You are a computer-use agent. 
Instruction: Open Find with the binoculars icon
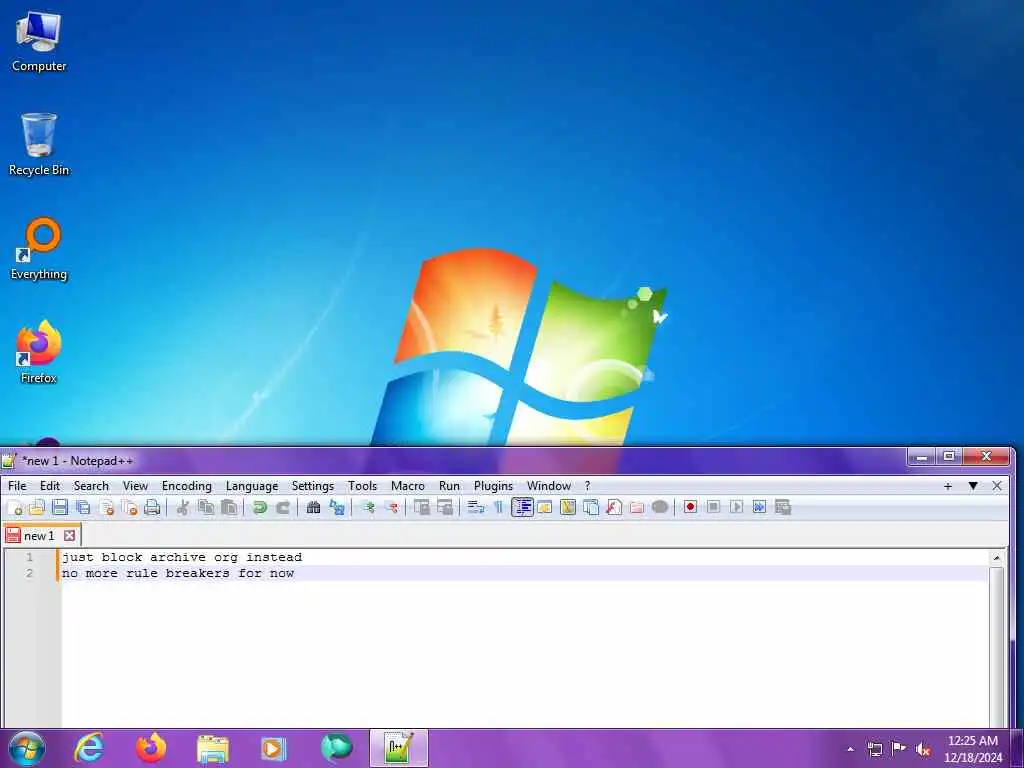click(313, 507)
